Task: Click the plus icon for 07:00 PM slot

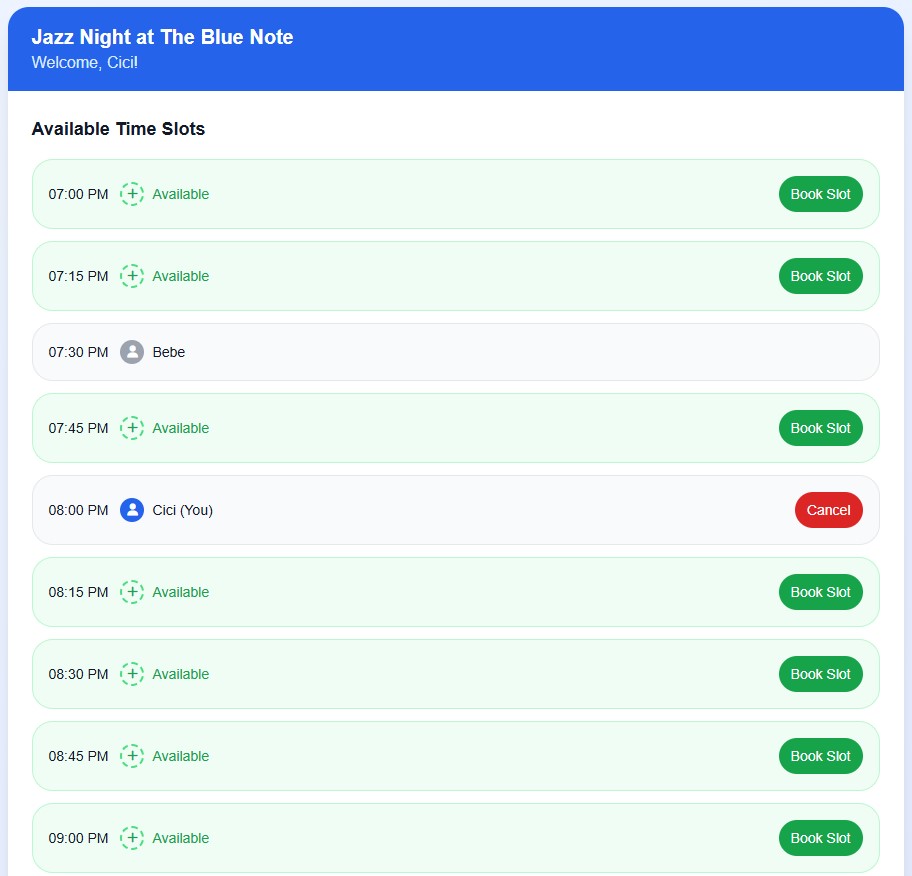Action: pos(132,194)
